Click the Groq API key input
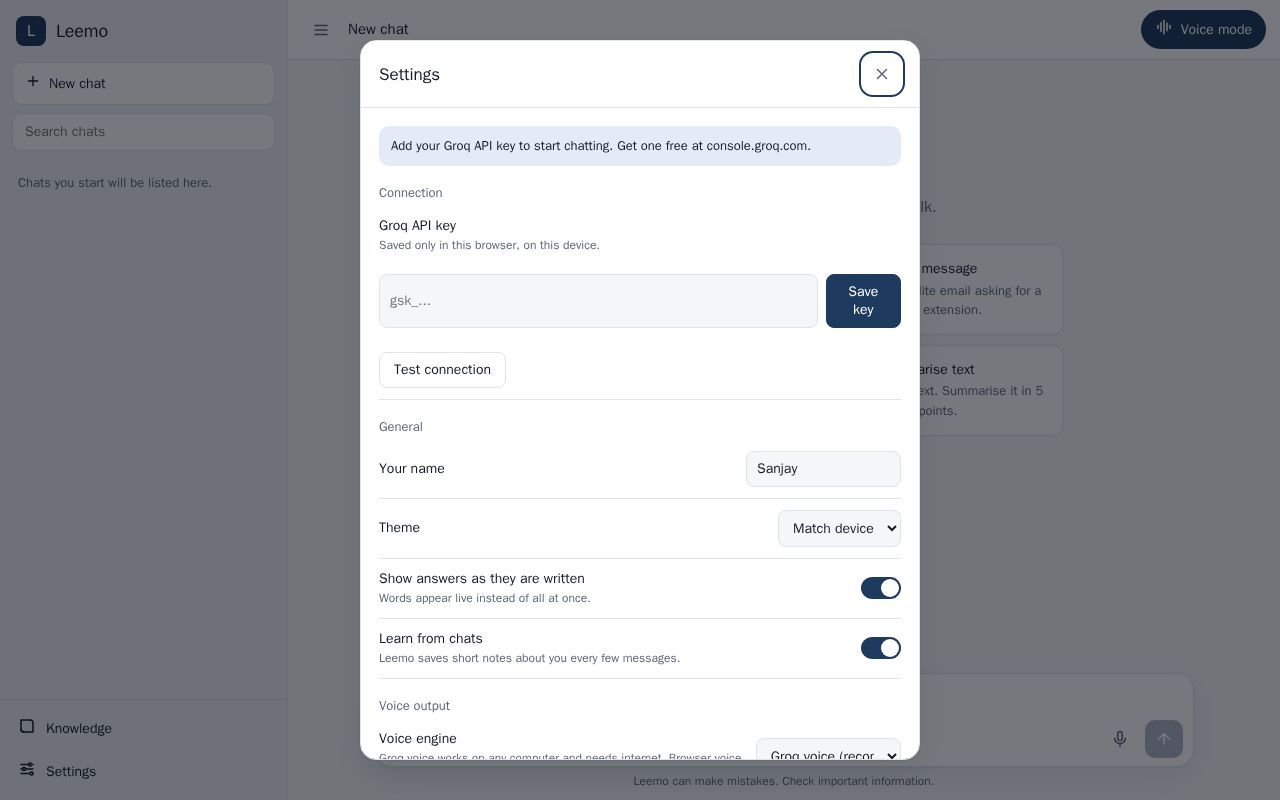The height and width of the screenshot is (800, 1280). tap(598, 301)
